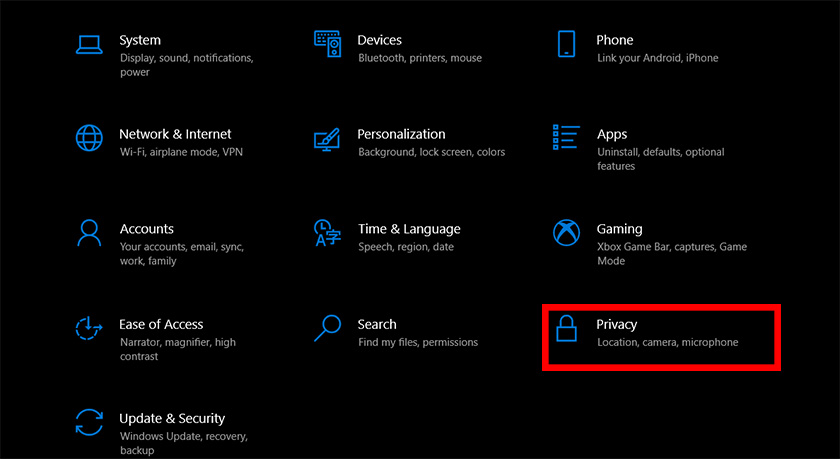Click the Gaming Xbox icon

(566, 233)
